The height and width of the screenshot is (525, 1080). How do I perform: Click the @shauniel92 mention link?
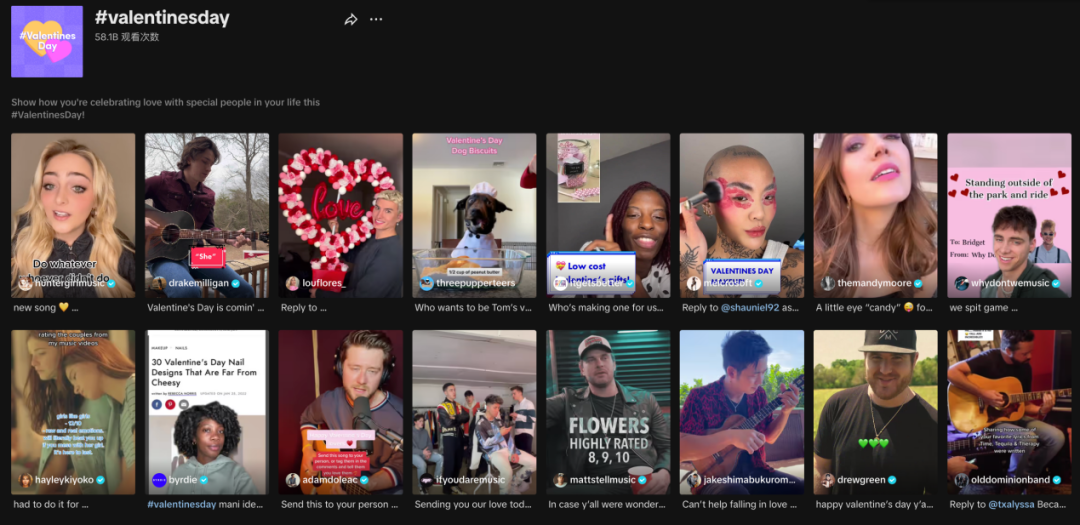750,308
